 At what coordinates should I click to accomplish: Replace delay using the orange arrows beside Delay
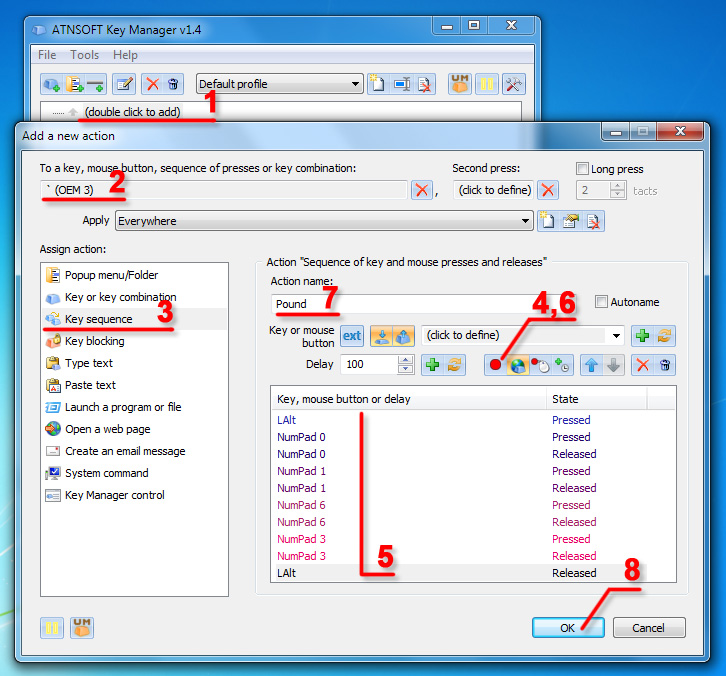tap(454, 365)
